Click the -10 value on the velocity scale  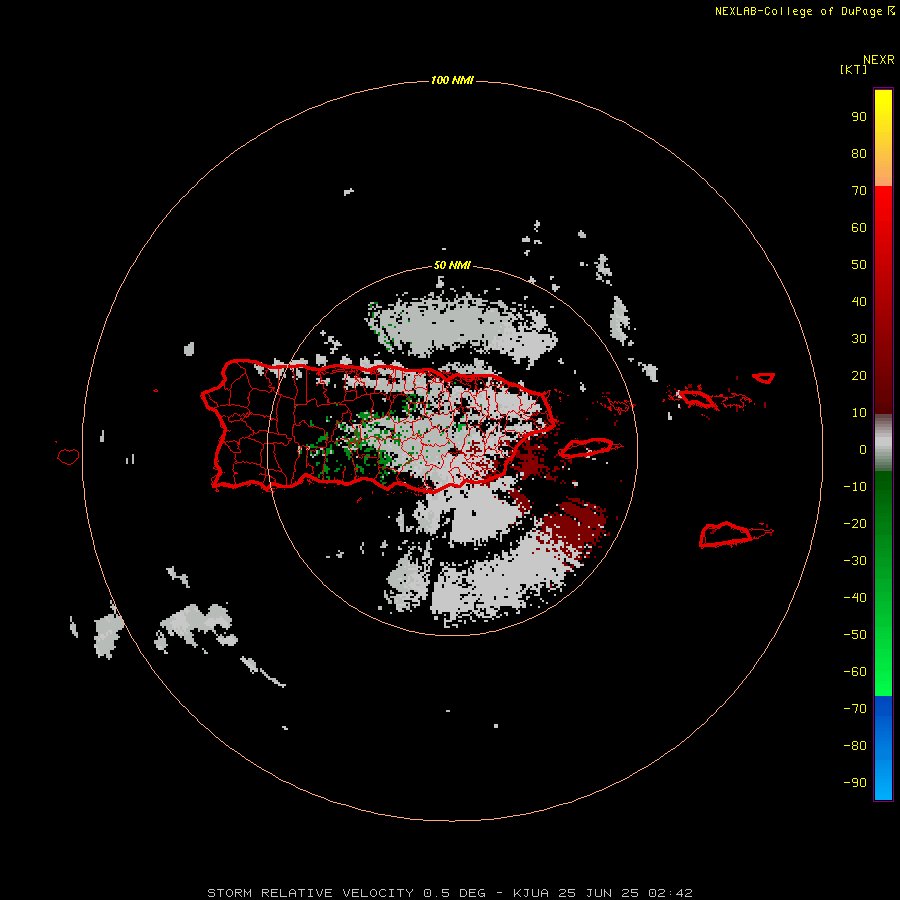point(855,487)
